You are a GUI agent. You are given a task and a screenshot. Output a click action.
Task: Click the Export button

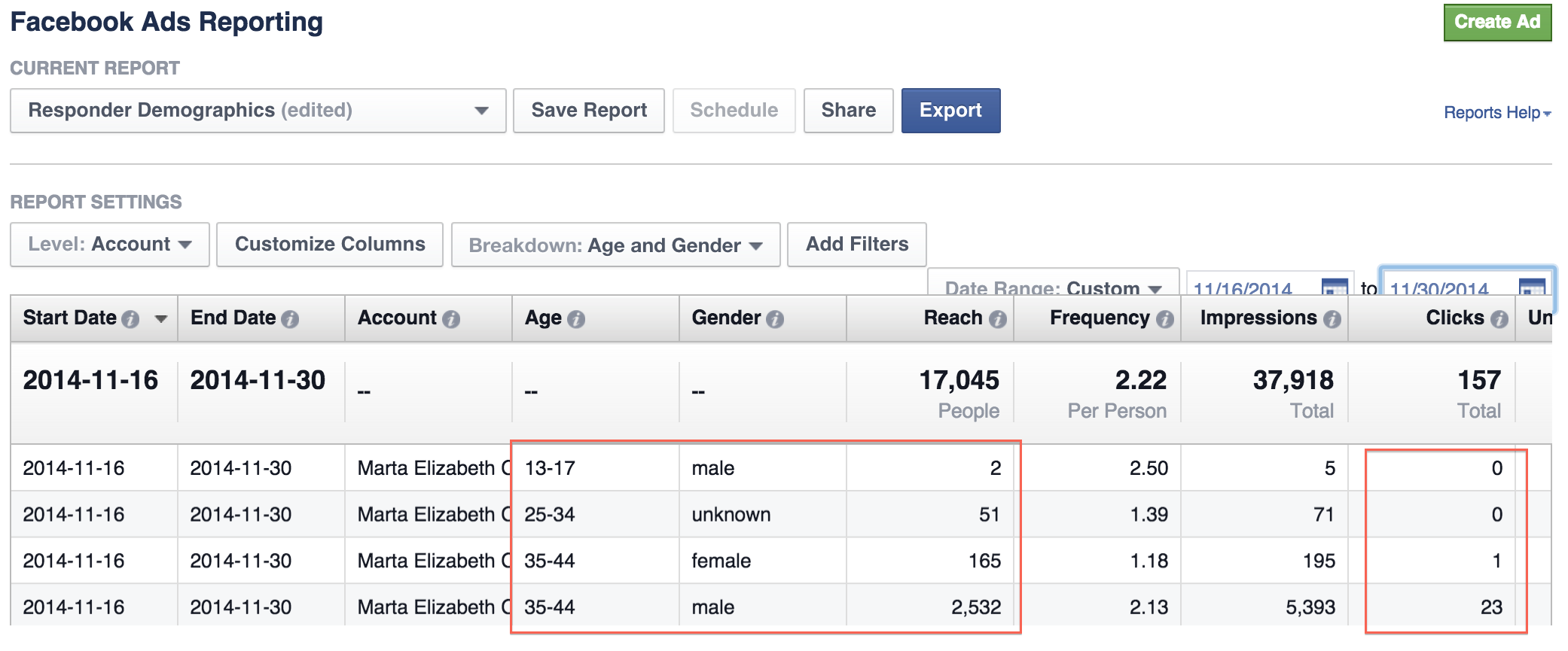951,111
